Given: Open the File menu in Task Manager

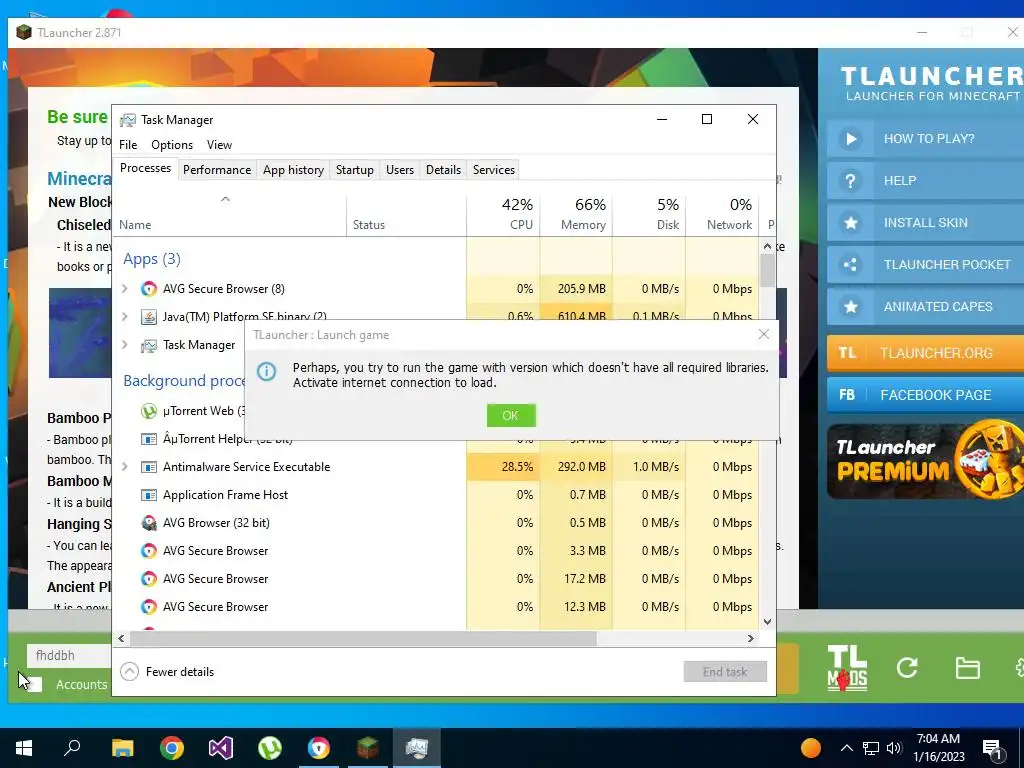Looking at the screenshot, I should point(128,145).
